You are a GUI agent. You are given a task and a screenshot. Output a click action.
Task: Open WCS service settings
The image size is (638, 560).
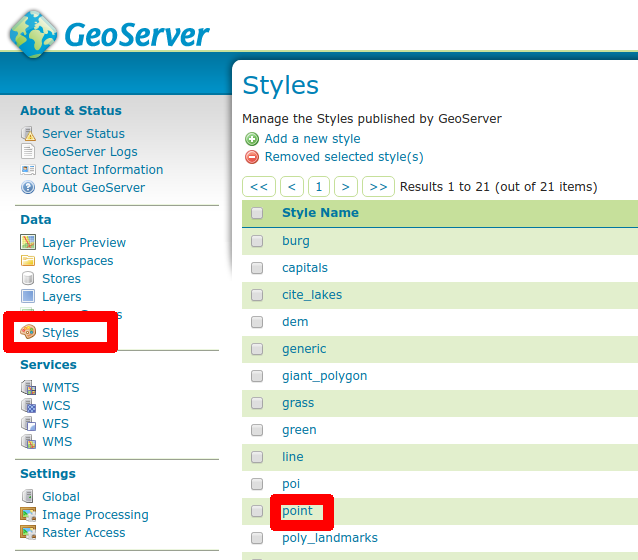pos(56,405)
